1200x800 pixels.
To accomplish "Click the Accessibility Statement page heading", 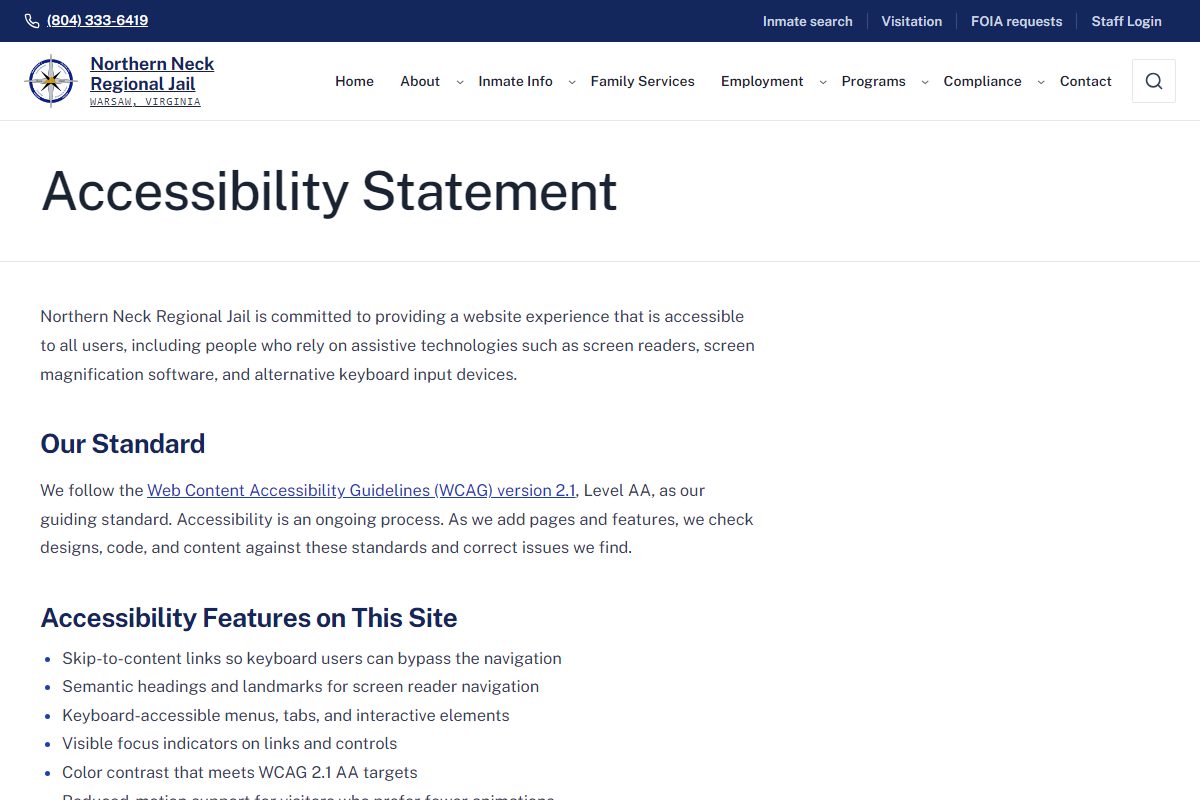I will [329, 191].
